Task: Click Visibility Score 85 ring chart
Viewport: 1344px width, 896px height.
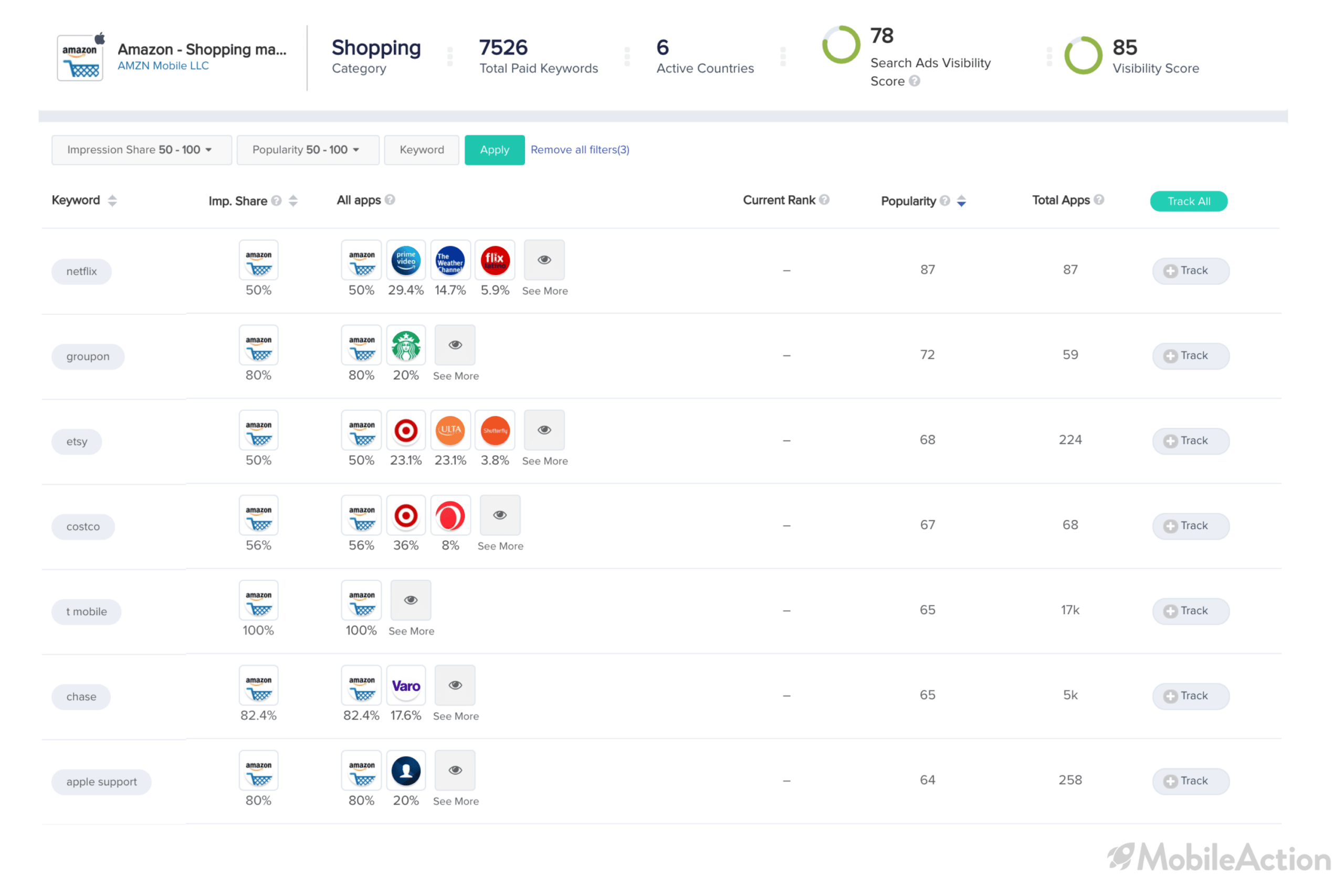Action: [1084, 56]
